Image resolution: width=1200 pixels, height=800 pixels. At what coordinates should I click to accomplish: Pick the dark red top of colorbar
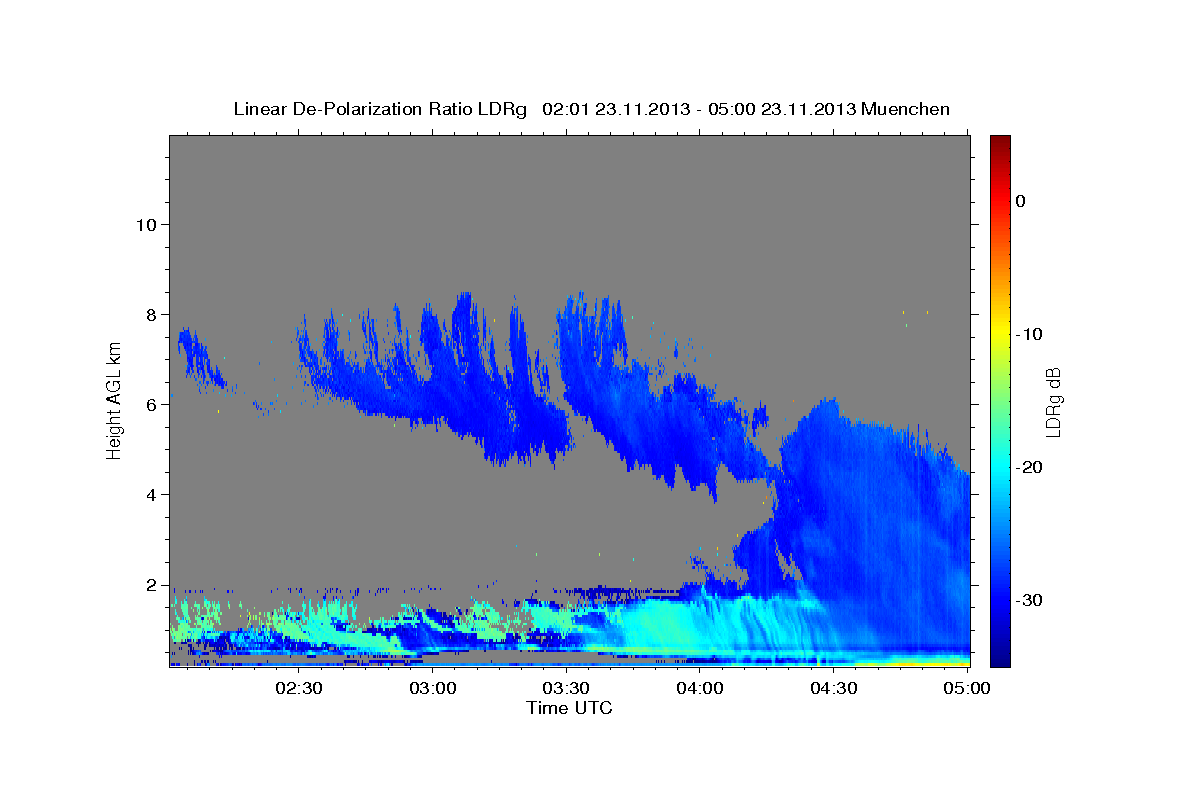(1000, 142)
